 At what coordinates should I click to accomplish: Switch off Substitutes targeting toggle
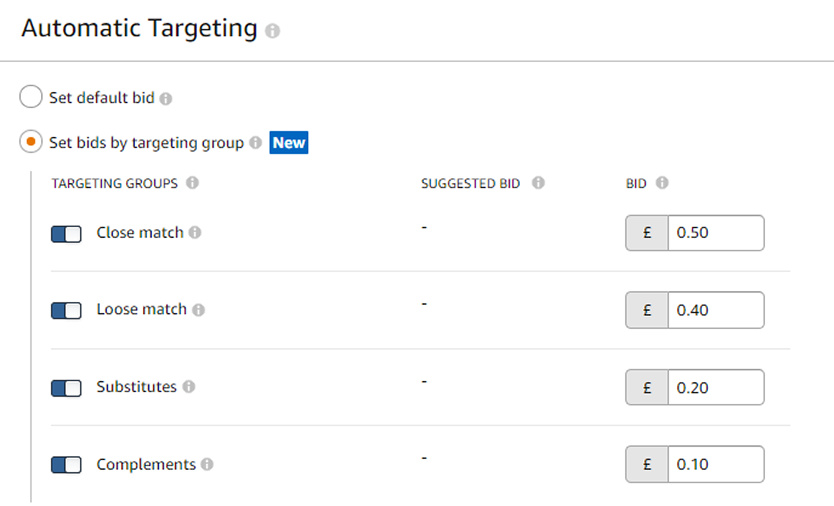pyautogui.click(x=66, y=388)
